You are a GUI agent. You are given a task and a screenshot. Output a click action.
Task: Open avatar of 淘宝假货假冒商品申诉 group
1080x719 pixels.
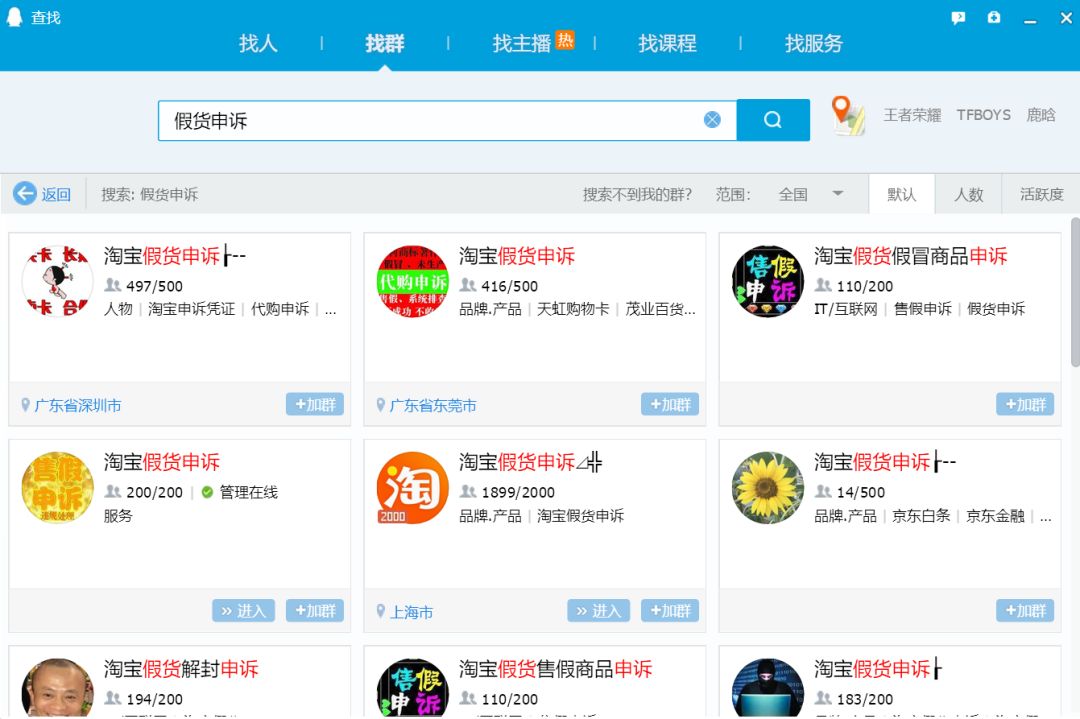[x=768, y=281]
